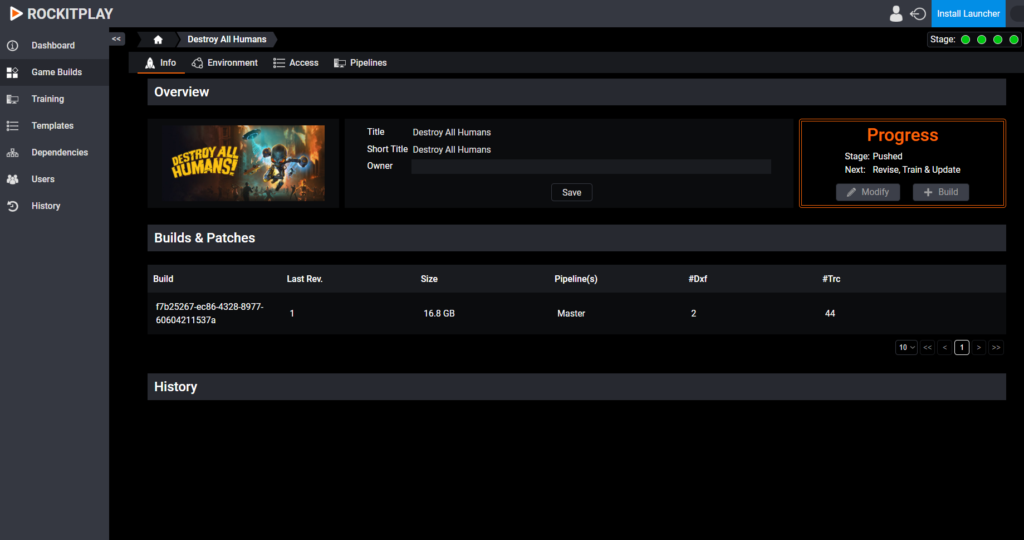Click the fourth green Stage indicator

pos(1014,40)
